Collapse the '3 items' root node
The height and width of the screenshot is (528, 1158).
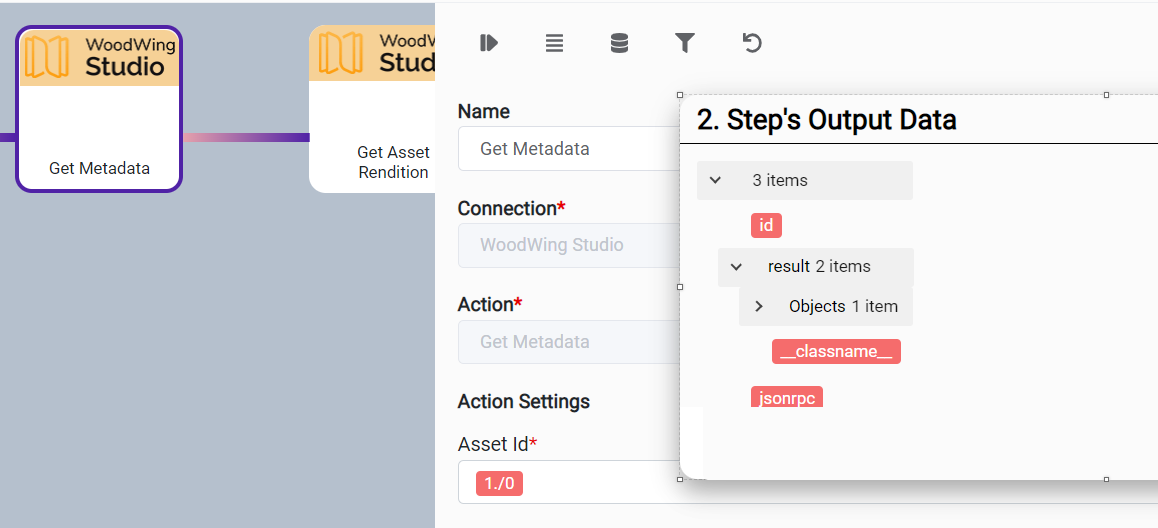pyautogui.click(x=715, y=180)
